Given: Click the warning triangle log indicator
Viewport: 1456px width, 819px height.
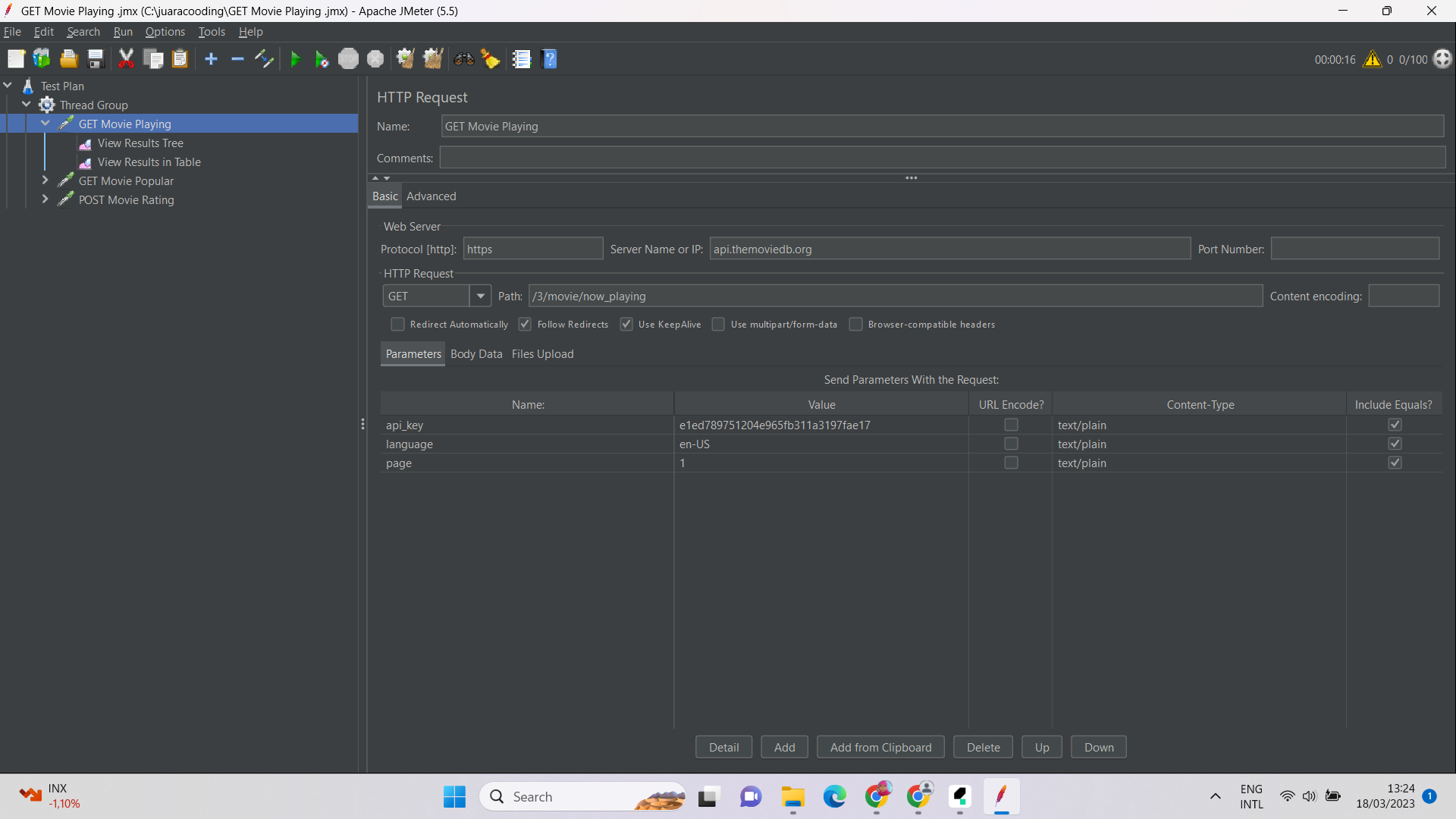Looking at the screenshot, I should click(1372, 59).
